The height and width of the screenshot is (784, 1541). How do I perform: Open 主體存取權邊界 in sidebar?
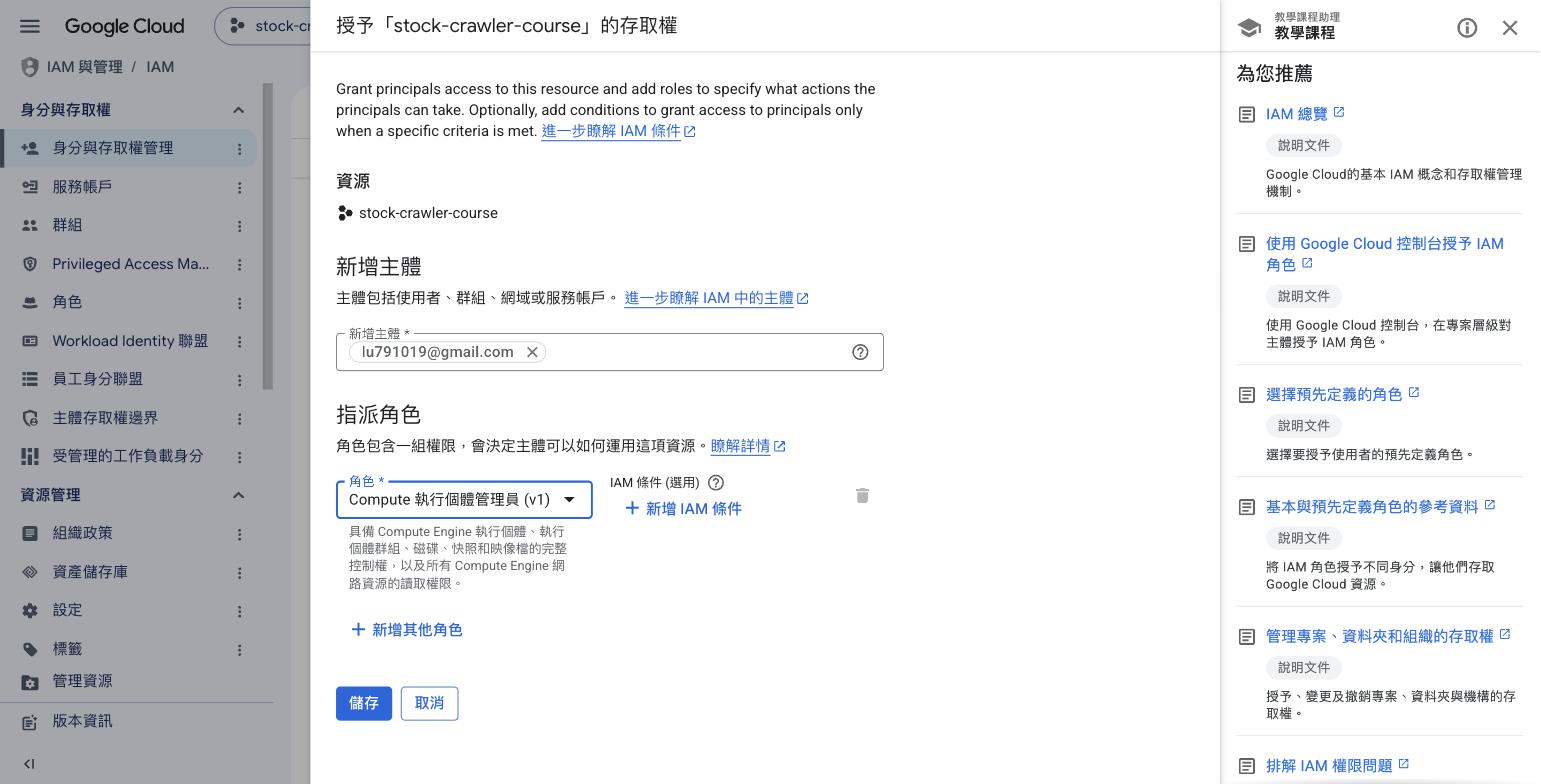click(105, 418)
